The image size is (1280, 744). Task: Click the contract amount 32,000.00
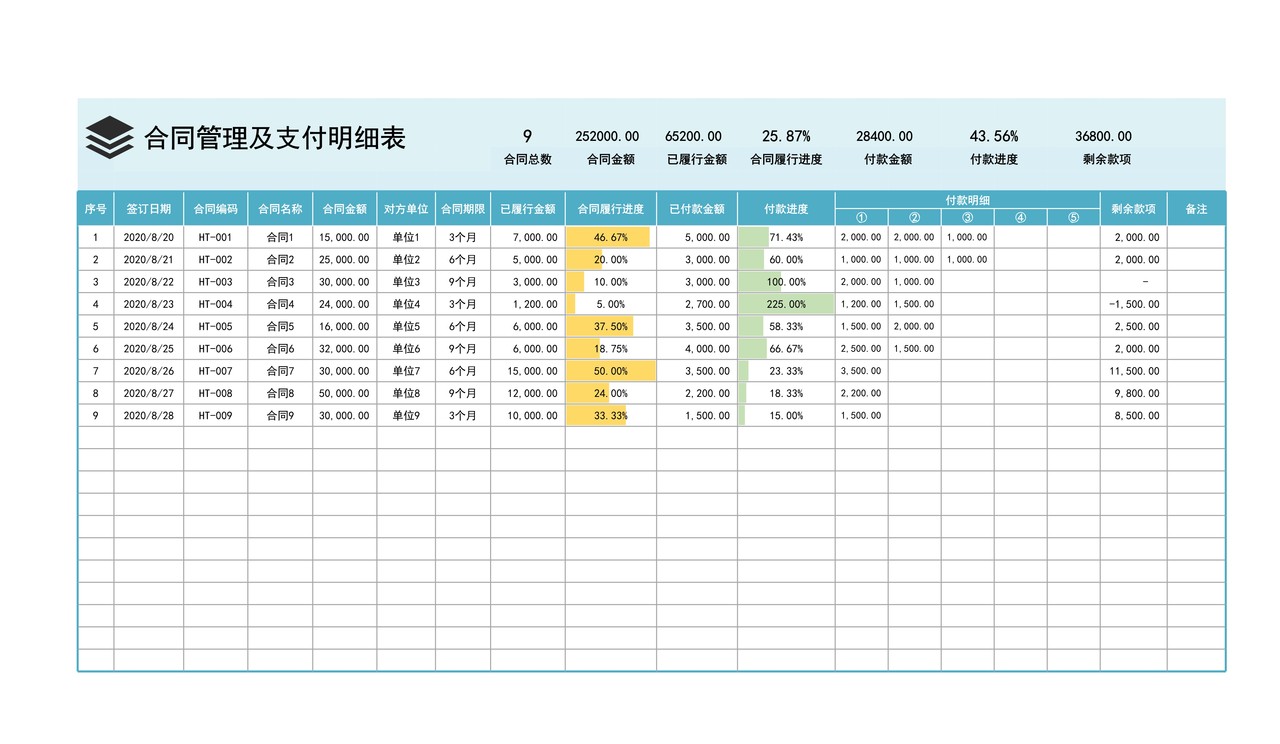[x=345, y=349]
